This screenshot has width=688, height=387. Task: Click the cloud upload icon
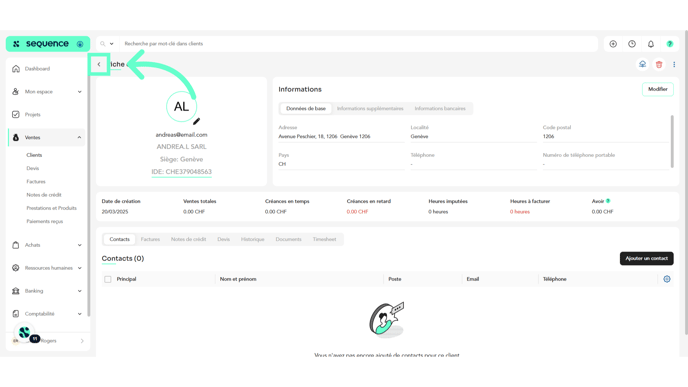tap(642, 64)
